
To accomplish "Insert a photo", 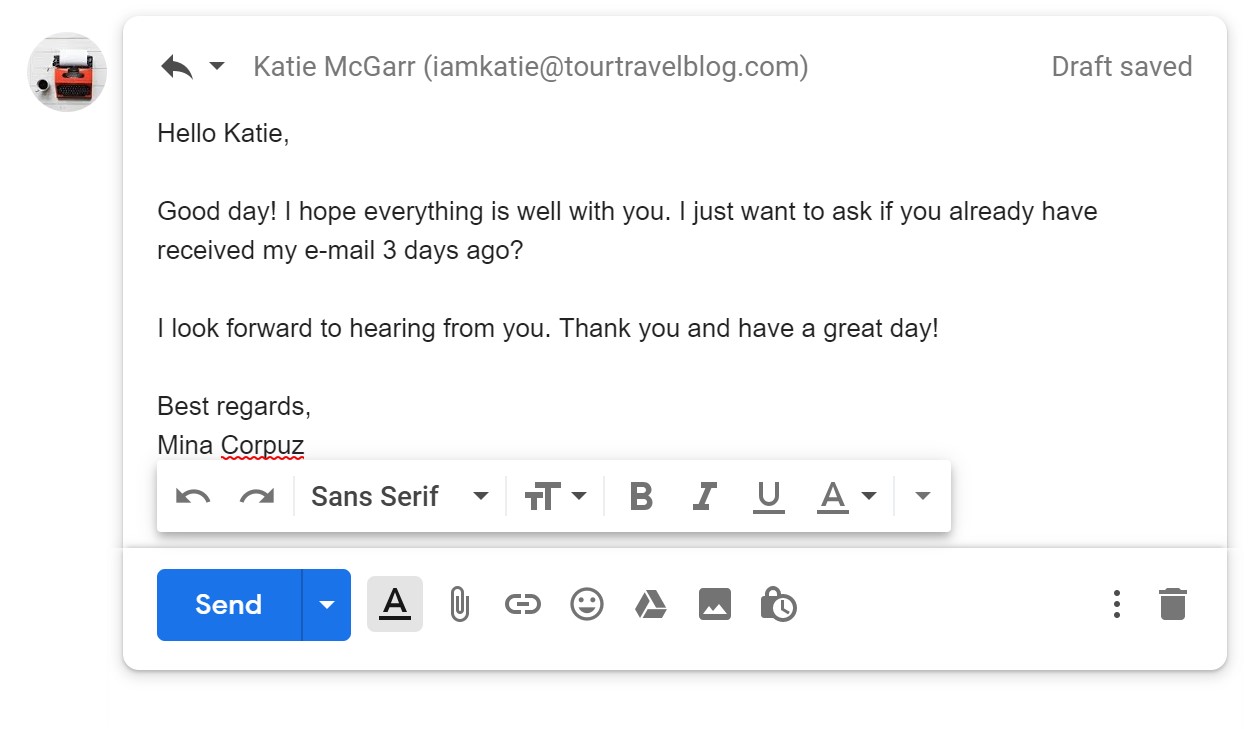I will [714, 604].
